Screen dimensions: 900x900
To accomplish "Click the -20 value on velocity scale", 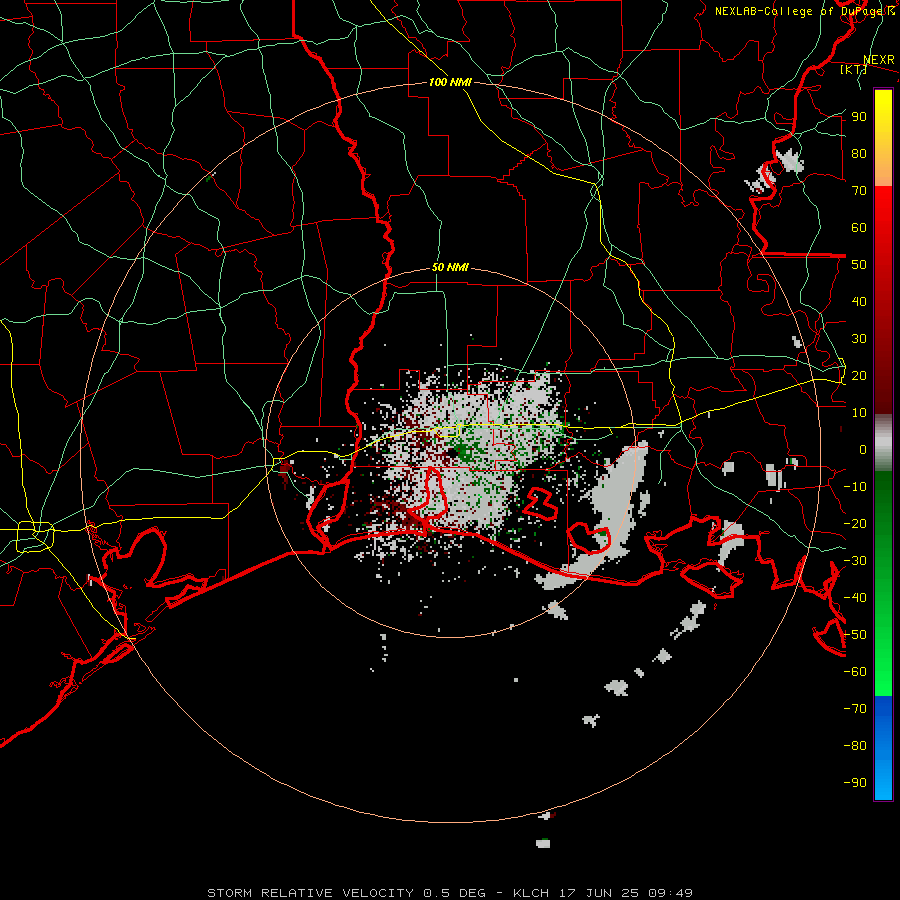I will [x=855, y=523].
